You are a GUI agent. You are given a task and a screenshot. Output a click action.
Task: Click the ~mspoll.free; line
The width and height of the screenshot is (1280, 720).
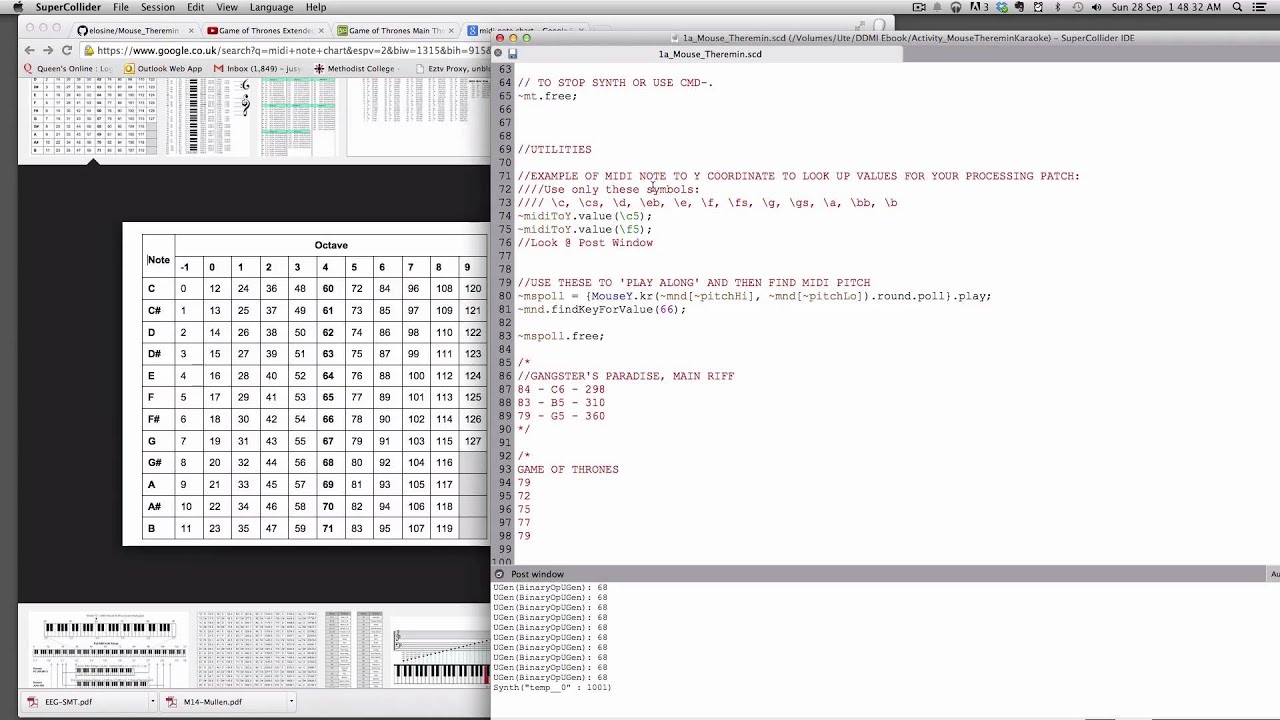560,336
